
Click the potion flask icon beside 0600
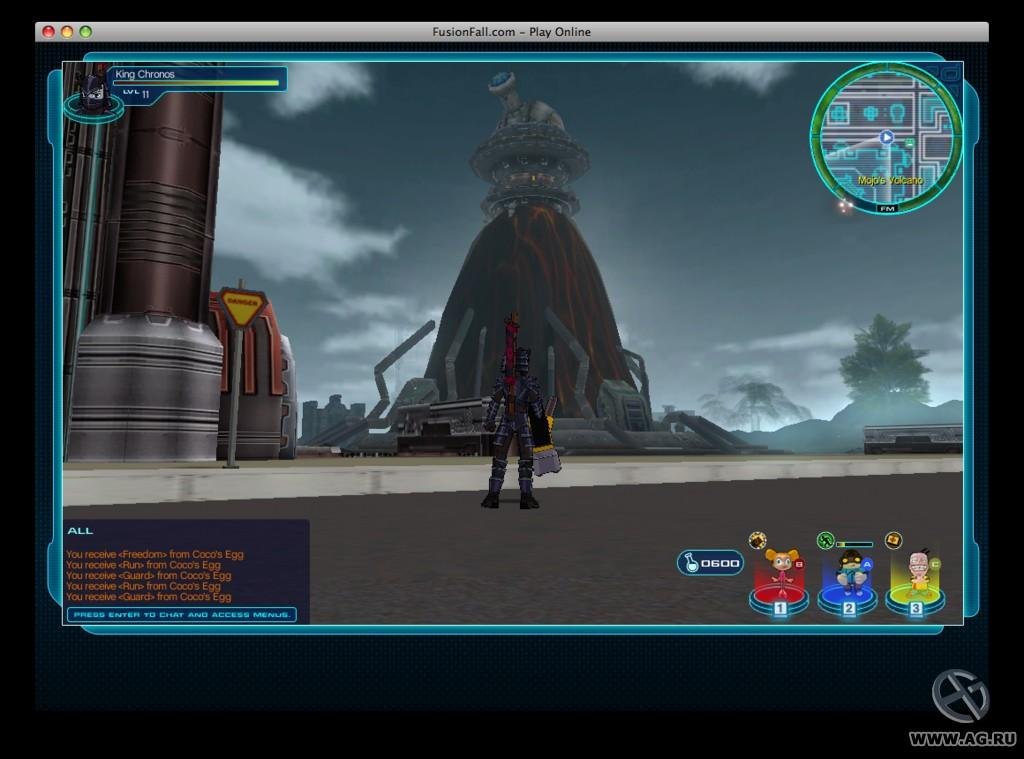click(x=691, y=563)
